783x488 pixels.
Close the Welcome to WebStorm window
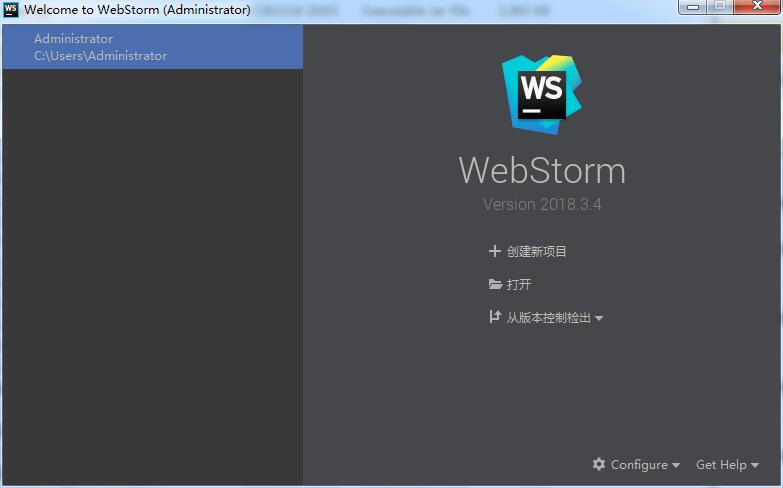click(757, 6)
